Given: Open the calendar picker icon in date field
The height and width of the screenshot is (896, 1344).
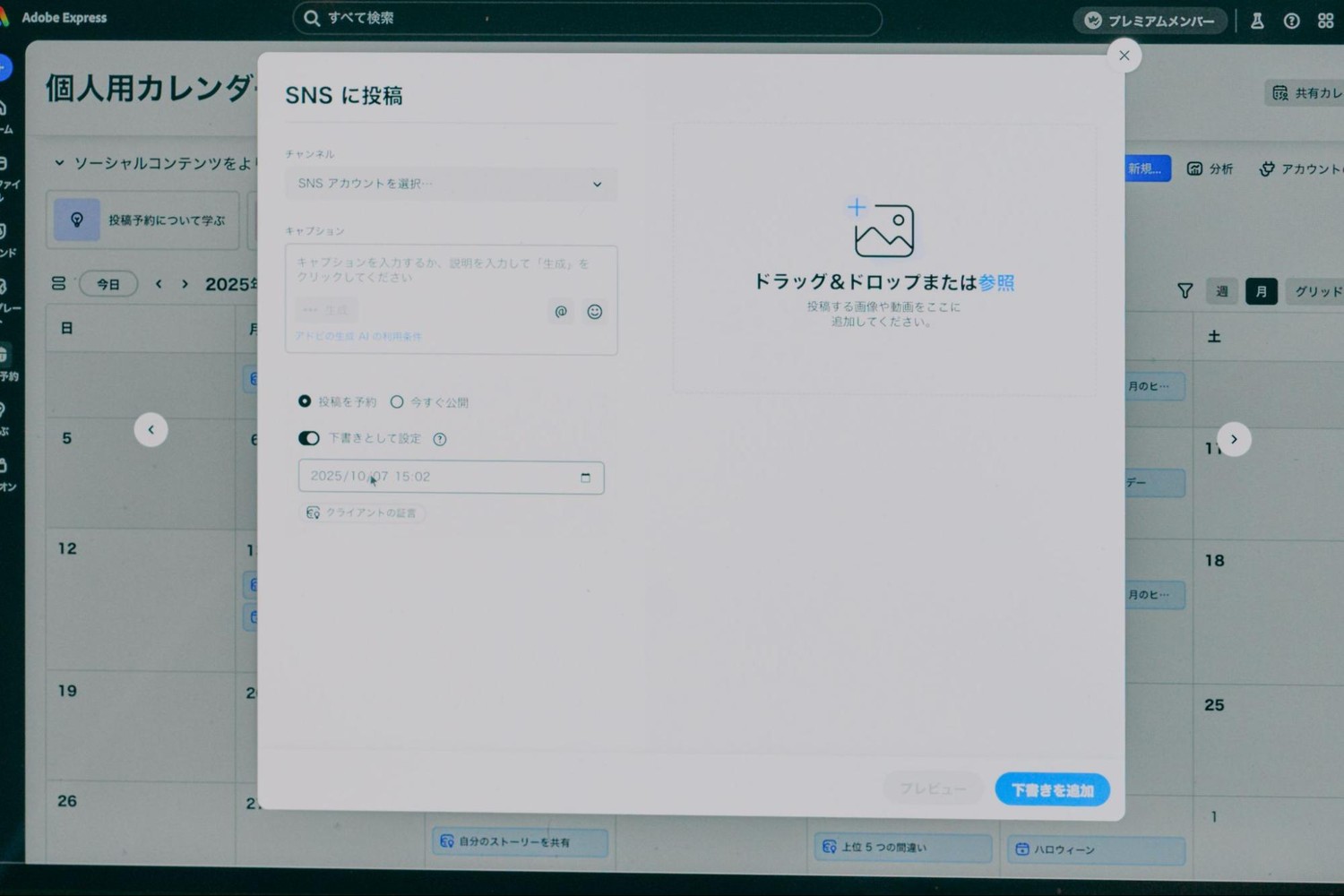Looking at the screenshot, I should click(585, 478).
